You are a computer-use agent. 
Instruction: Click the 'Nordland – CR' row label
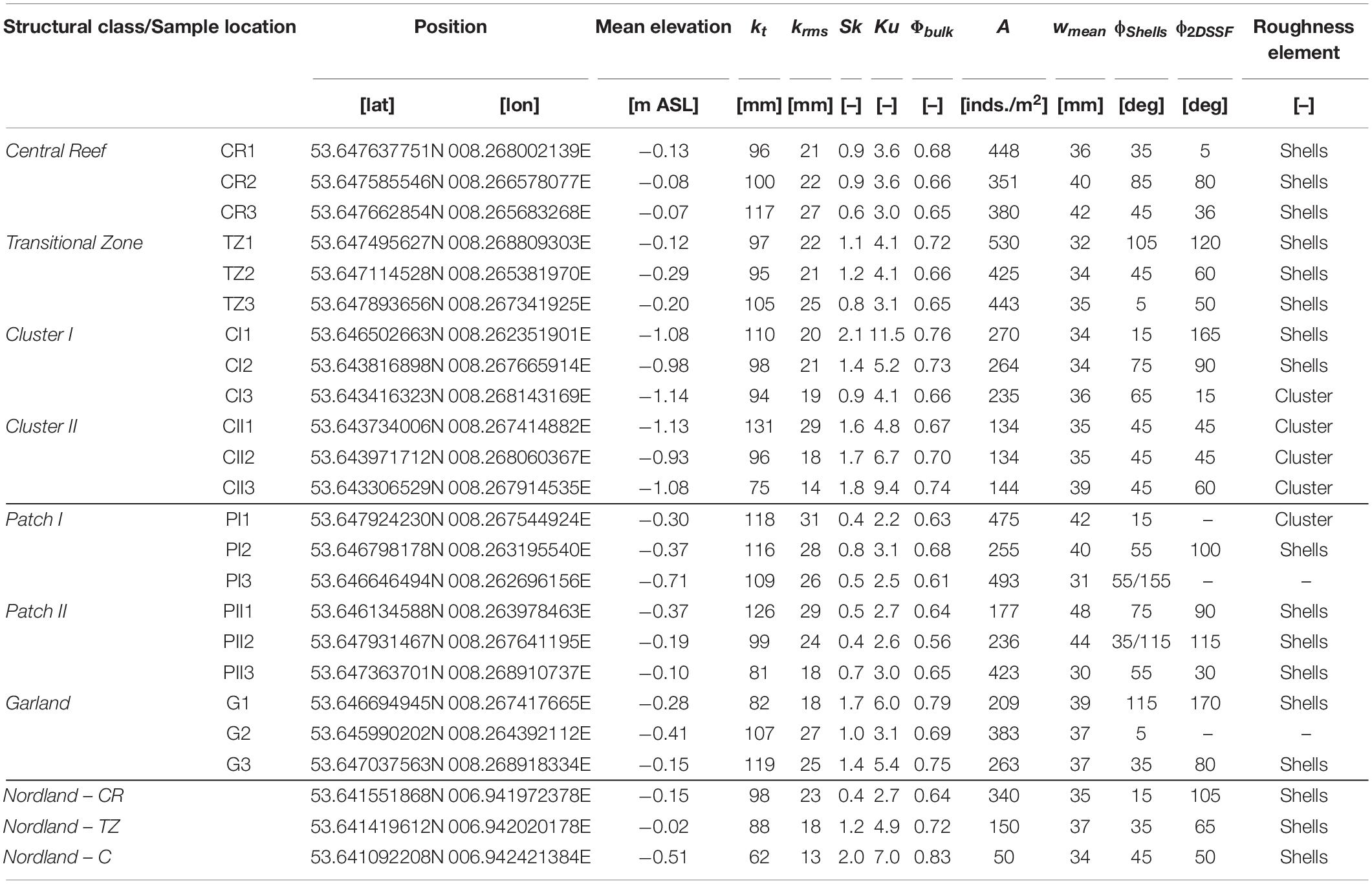tap(63, 796)
